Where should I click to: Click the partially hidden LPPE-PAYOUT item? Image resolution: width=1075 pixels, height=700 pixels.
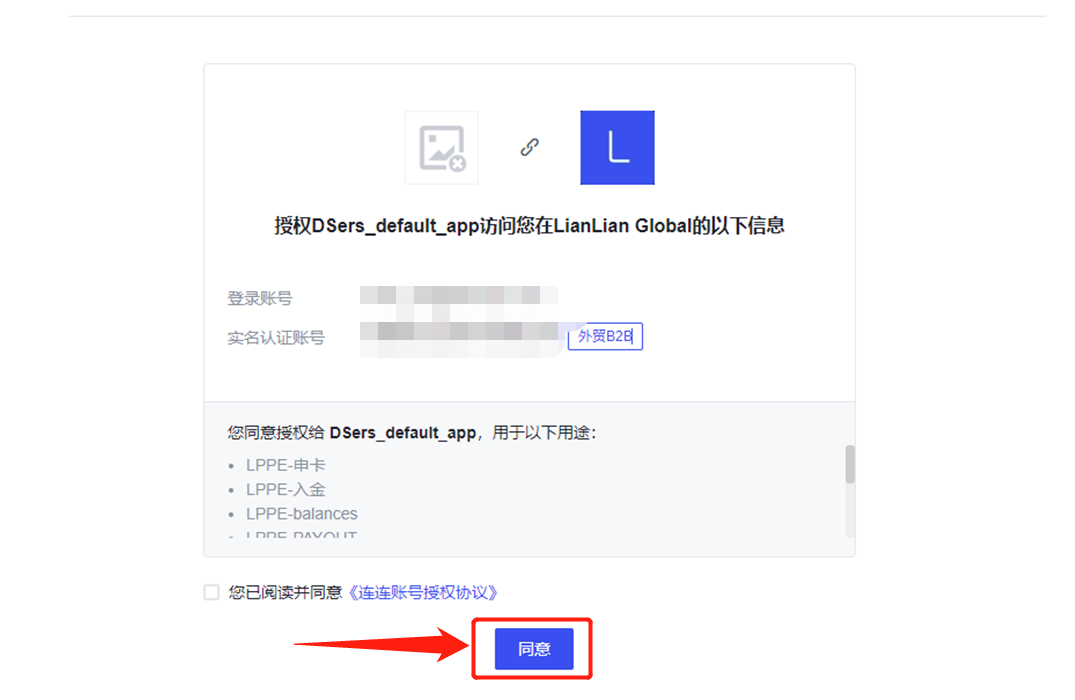tap(302, 535)
